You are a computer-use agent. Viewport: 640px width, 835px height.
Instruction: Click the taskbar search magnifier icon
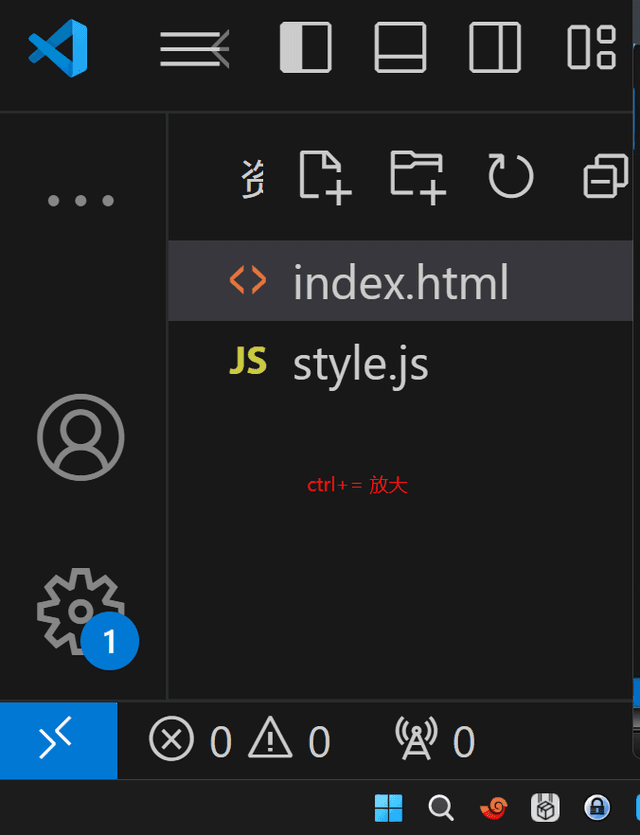pos(441,807)
